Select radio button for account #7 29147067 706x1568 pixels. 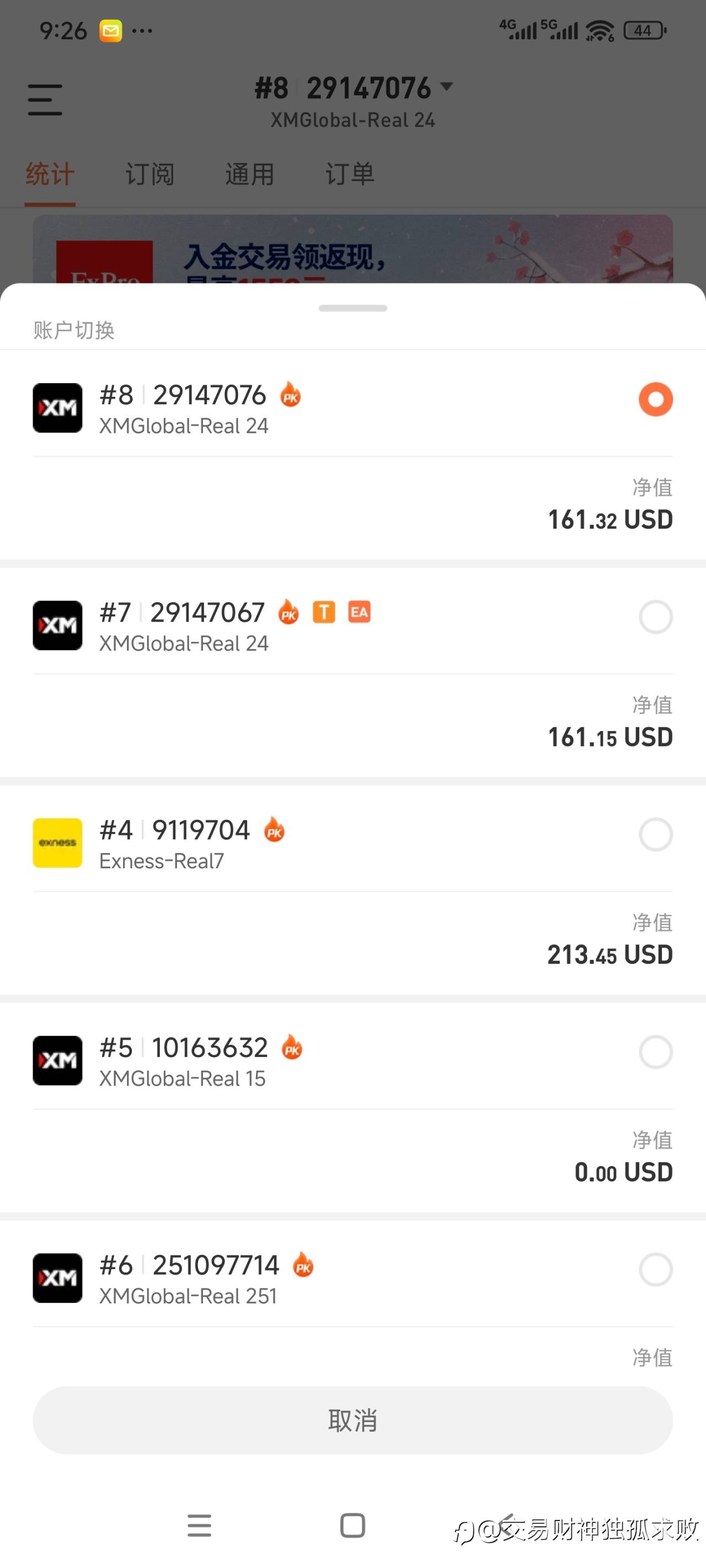[655, 617]
